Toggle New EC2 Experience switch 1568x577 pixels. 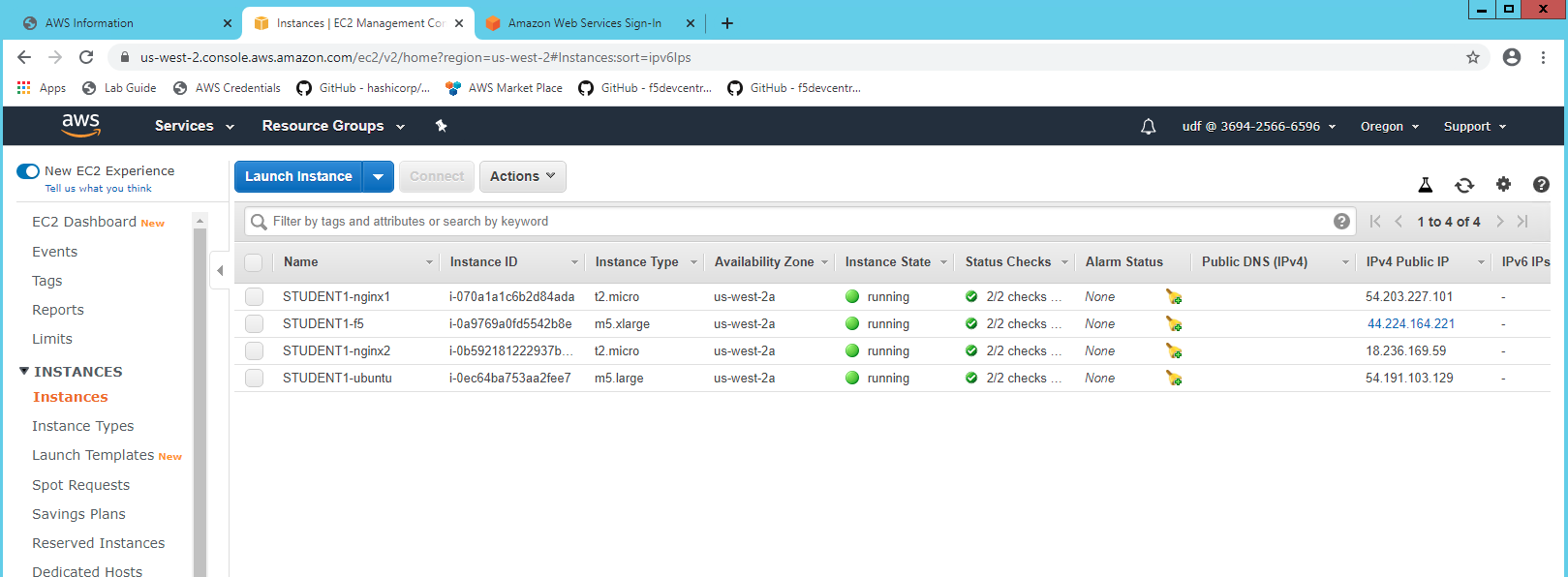[x=28, y=171]
